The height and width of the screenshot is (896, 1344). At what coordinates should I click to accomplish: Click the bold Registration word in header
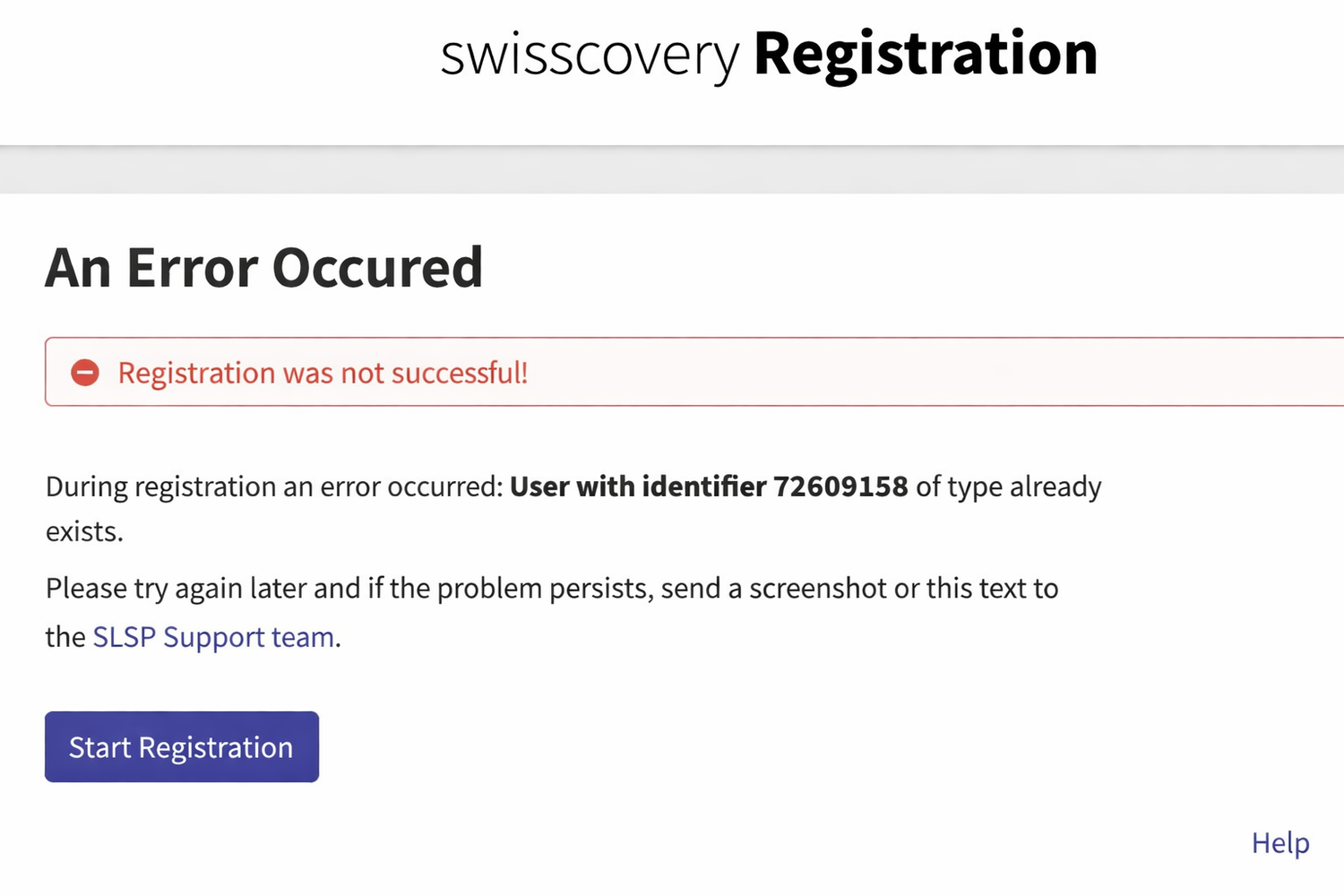coord(926,54)
